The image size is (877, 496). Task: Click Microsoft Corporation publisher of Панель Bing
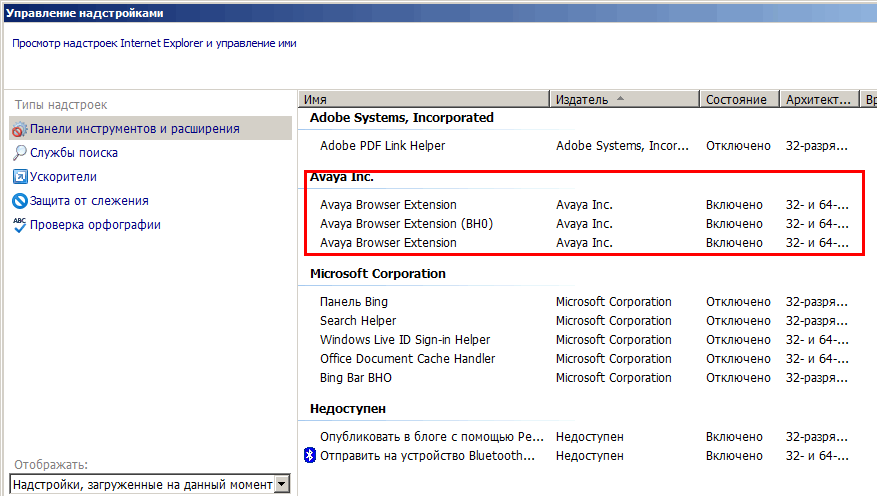click(614, 302)
